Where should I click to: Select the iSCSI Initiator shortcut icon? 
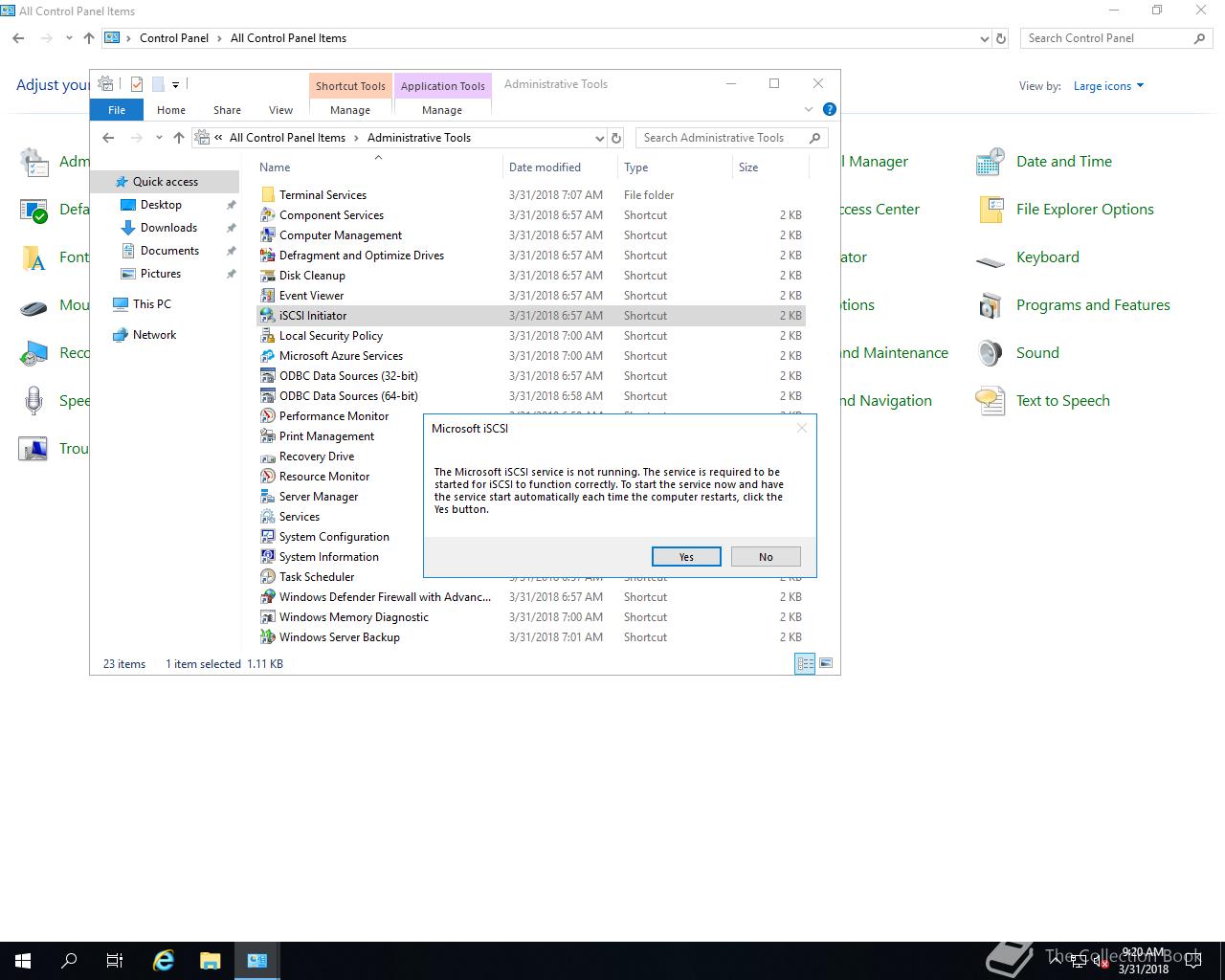click(268, 316)
